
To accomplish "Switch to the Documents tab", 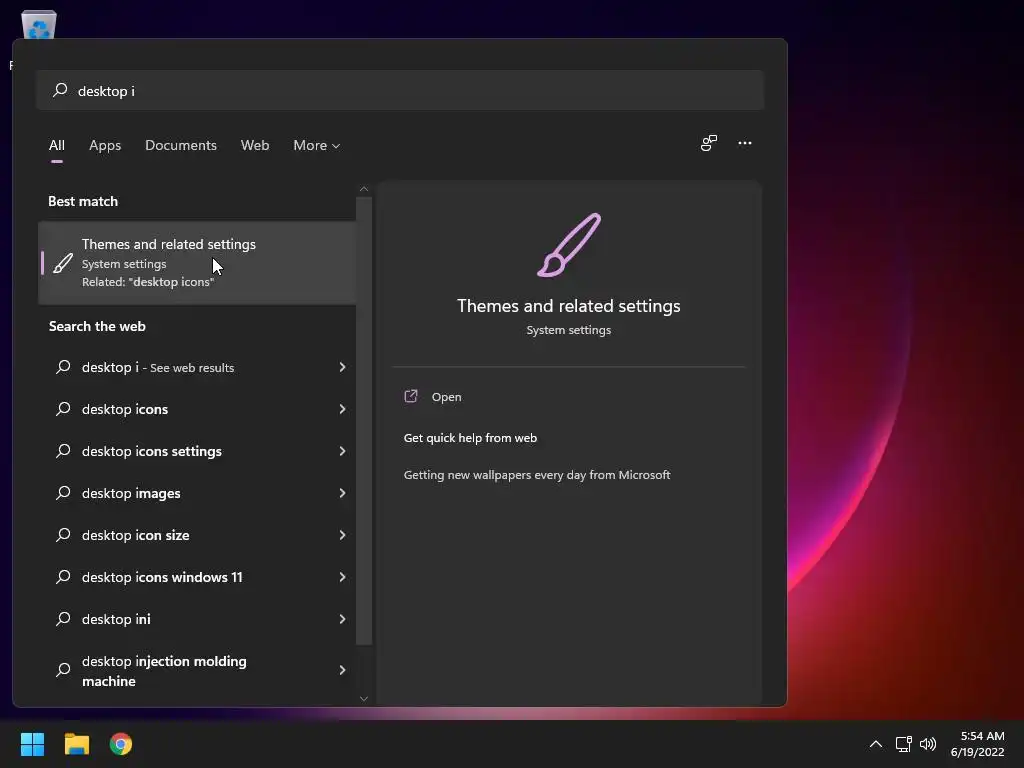I will tap(181, 145).
